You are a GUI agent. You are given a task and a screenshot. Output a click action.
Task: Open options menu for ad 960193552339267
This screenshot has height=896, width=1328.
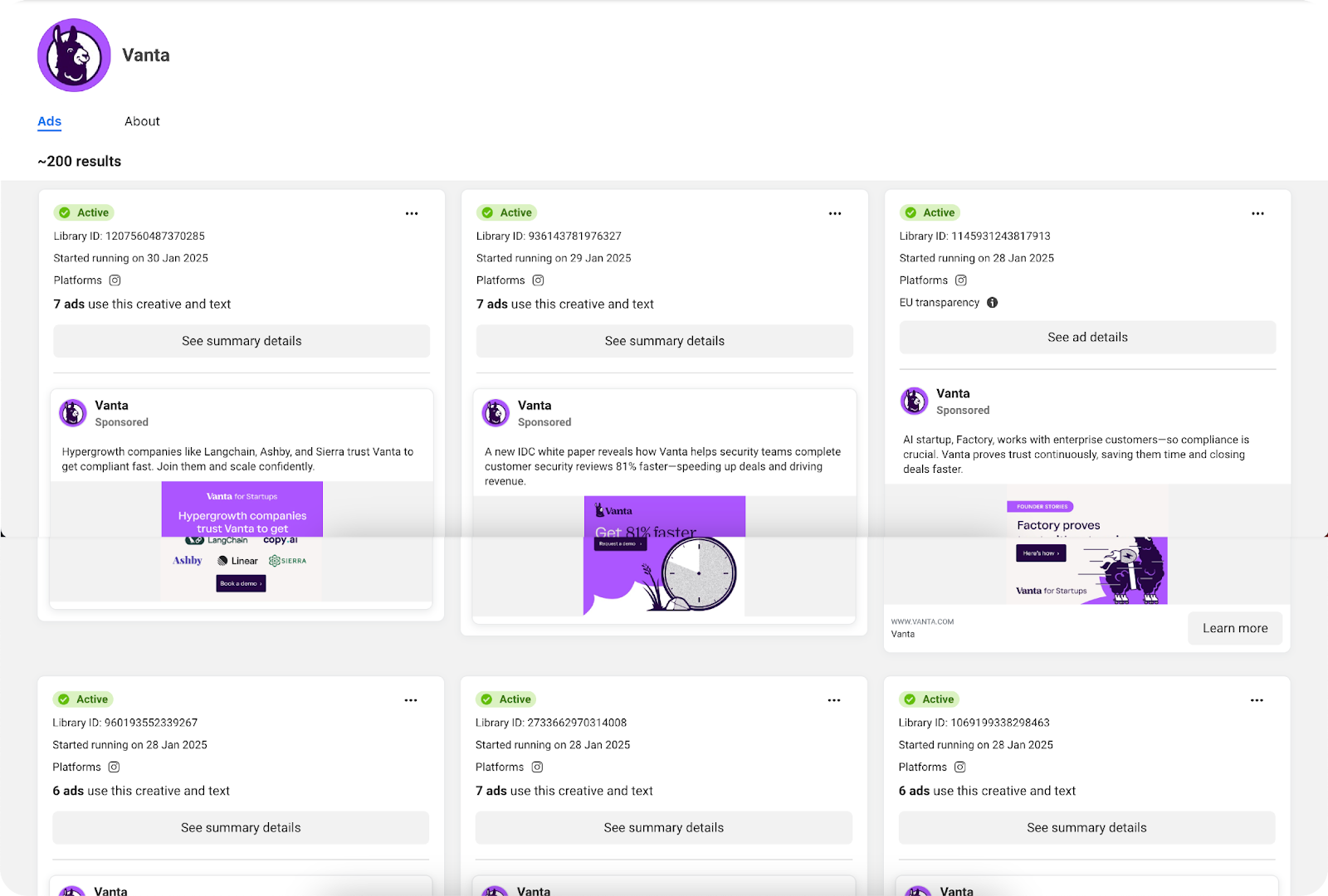coord(411,701)
